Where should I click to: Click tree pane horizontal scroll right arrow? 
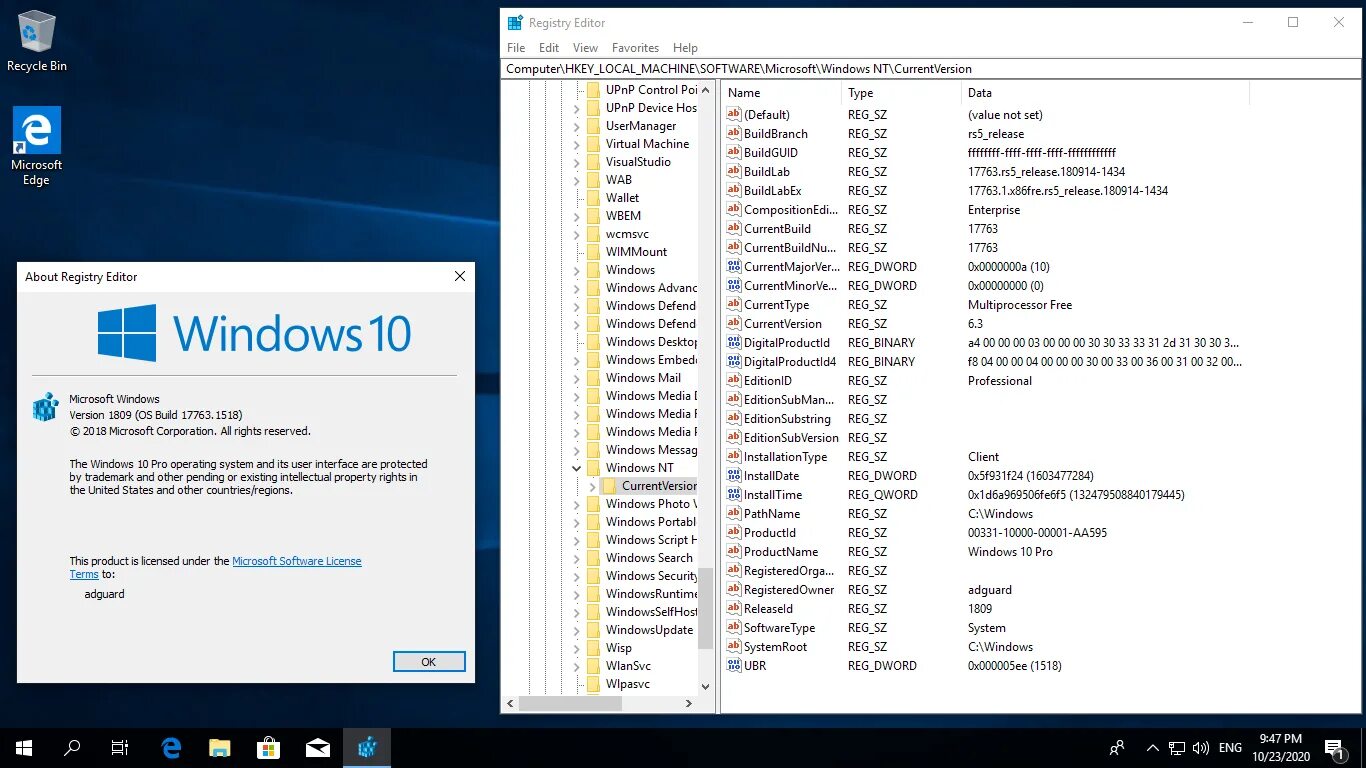688,703
